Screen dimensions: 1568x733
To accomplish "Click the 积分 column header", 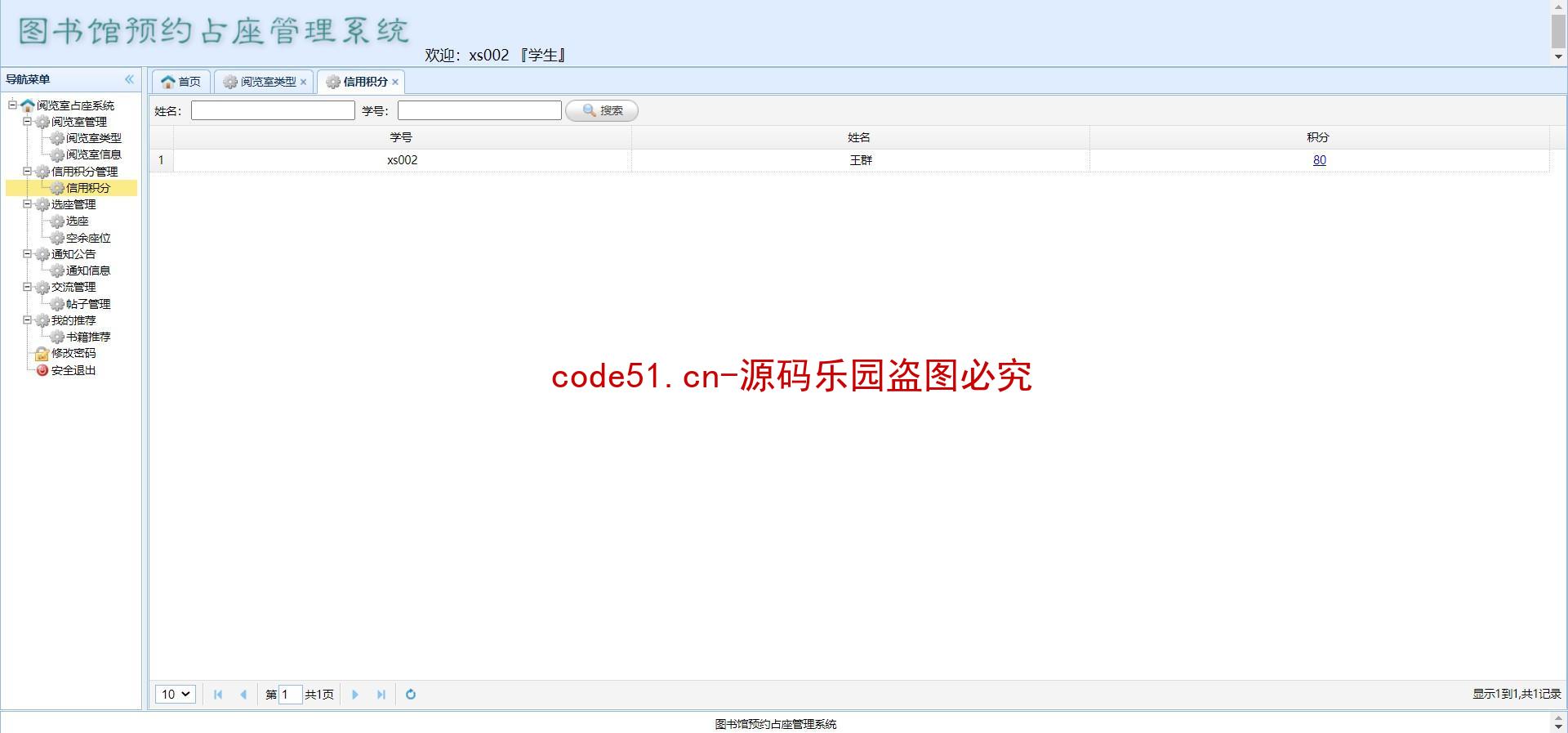I will [x=1319, y=137].
